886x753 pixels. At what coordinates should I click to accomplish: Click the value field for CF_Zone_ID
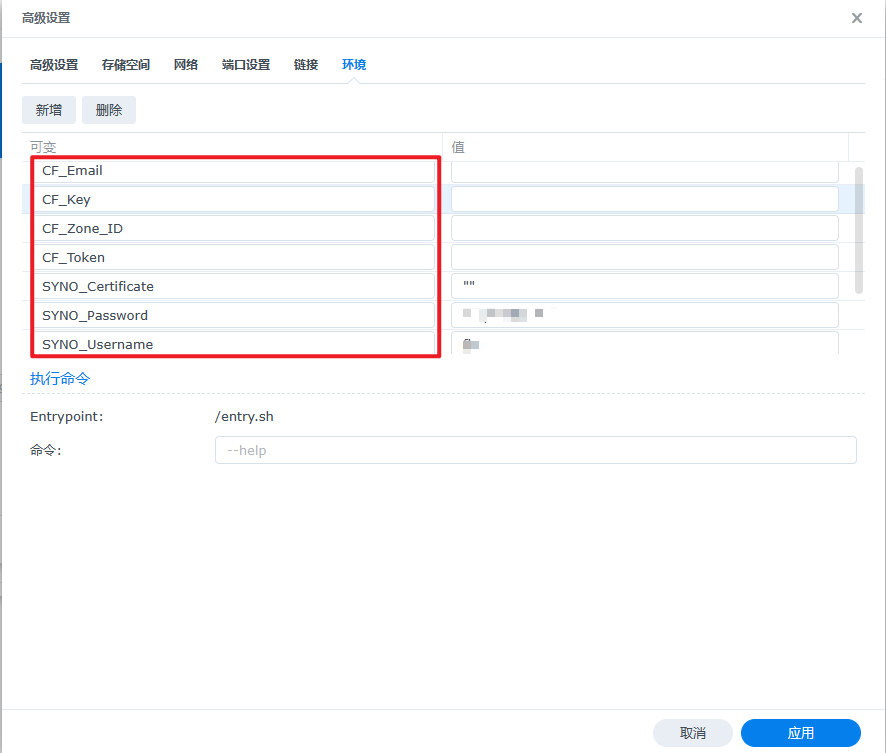645,228
